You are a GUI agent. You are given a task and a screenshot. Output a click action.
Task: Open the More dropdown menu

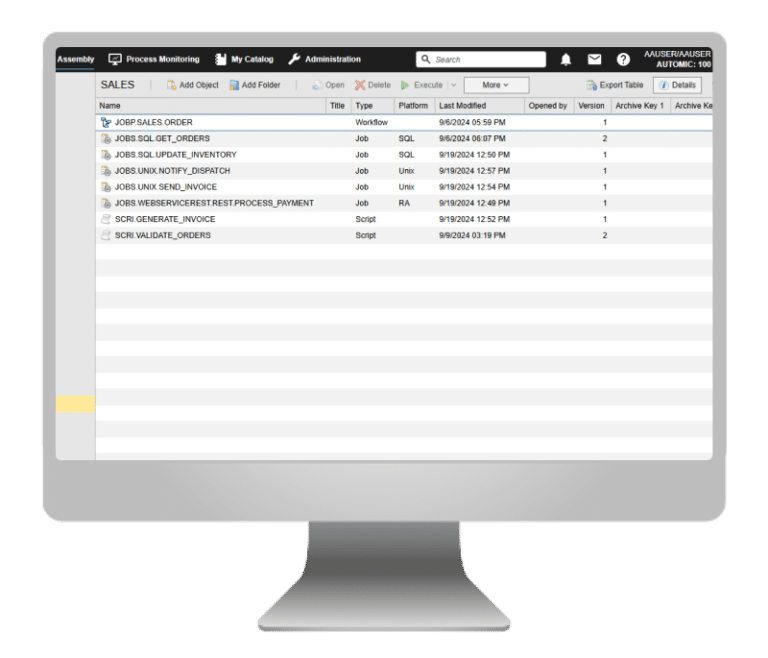(x=496, y=85)
